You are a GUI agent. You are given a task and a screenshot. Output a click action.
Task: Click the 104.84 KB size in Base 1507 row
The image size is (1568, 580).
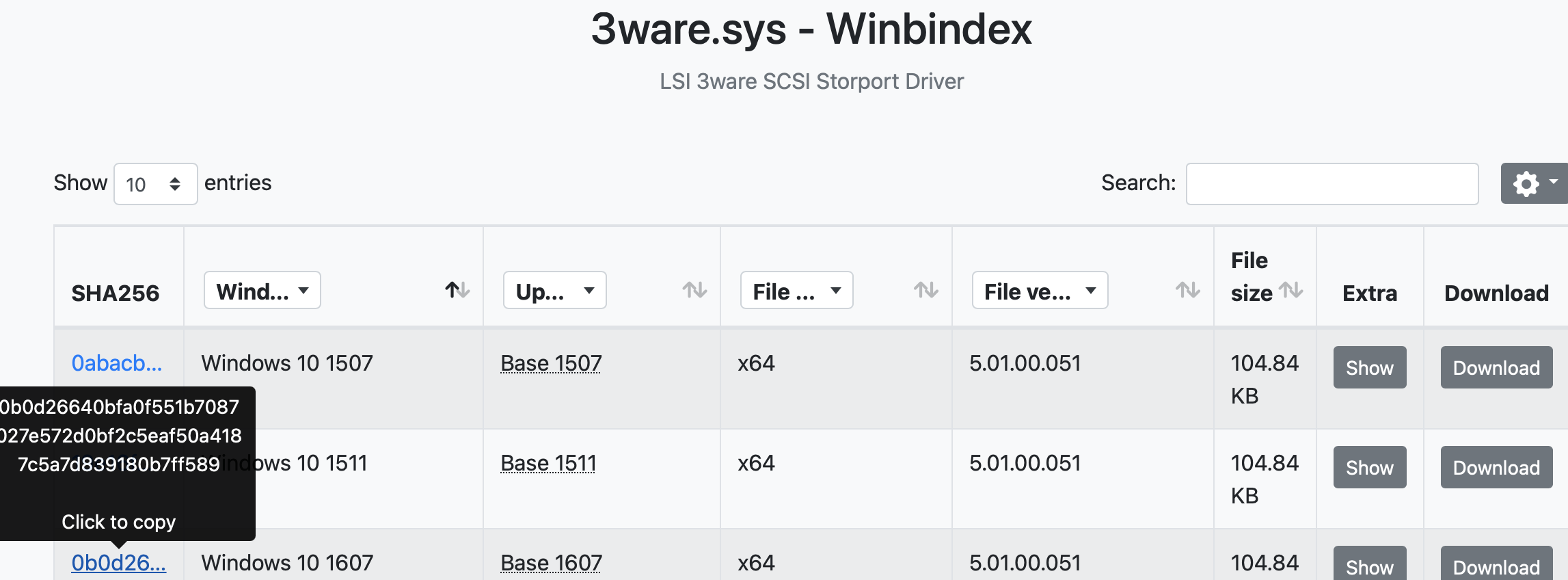[x=1265, y=380]
